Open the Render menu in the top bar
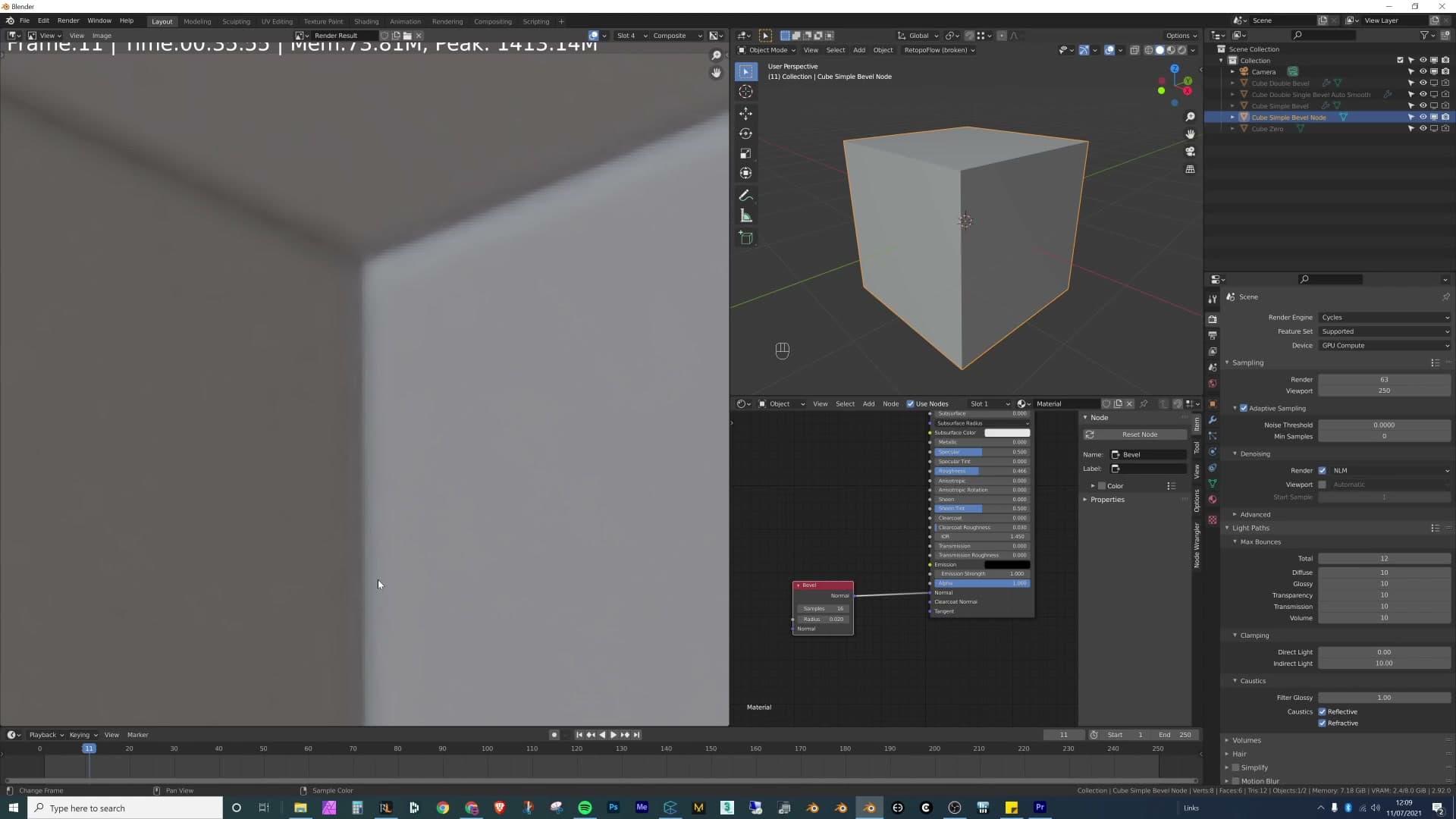The height and width of the screenshot is (819, 1456). pos(68,21)
